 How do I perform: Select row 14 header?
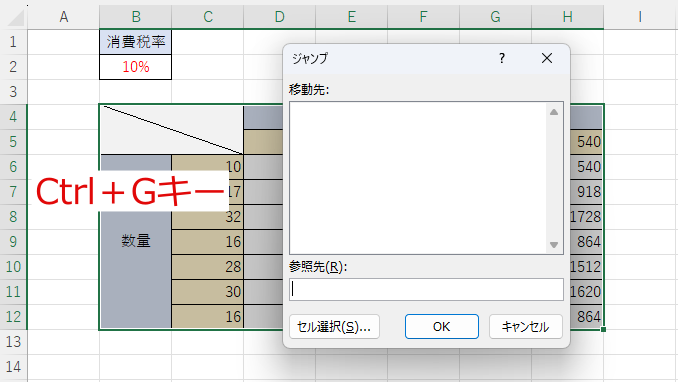(13, 367)
